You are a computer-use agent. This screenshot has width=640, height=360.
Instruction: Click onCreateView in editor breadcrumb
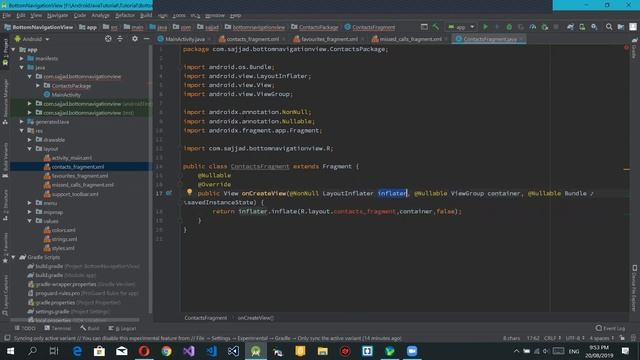click(x=256, y=318)
